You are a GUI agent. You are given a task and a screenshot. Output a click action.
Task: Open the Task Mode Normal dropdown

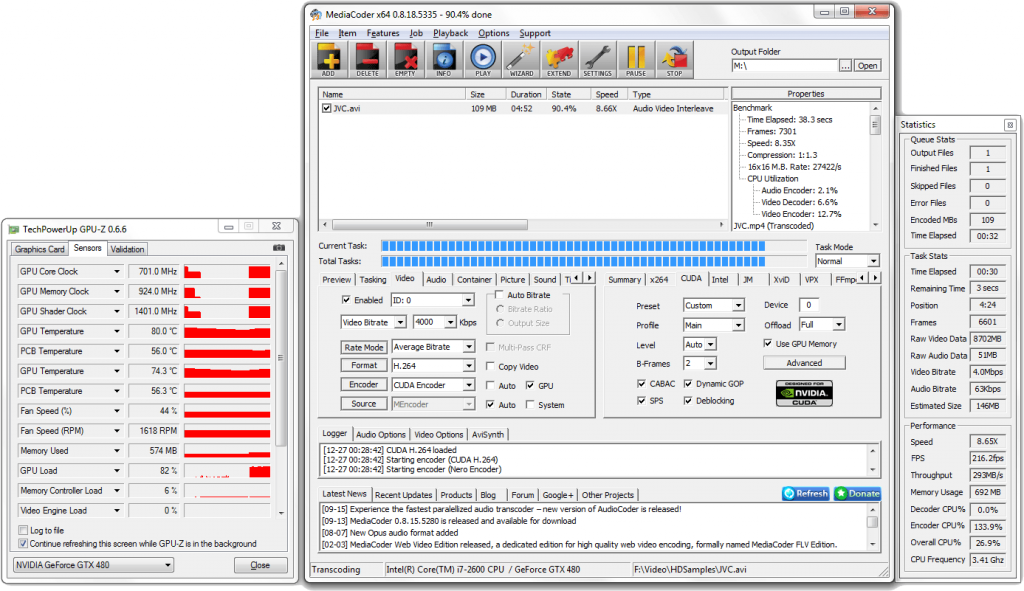(x=847, y=261)
